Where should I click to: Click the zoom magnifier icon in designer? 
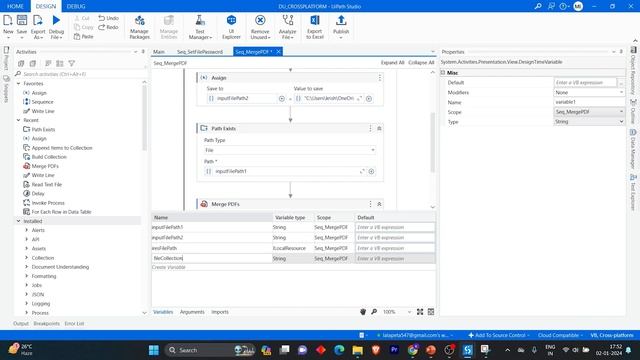coord(374,312)
